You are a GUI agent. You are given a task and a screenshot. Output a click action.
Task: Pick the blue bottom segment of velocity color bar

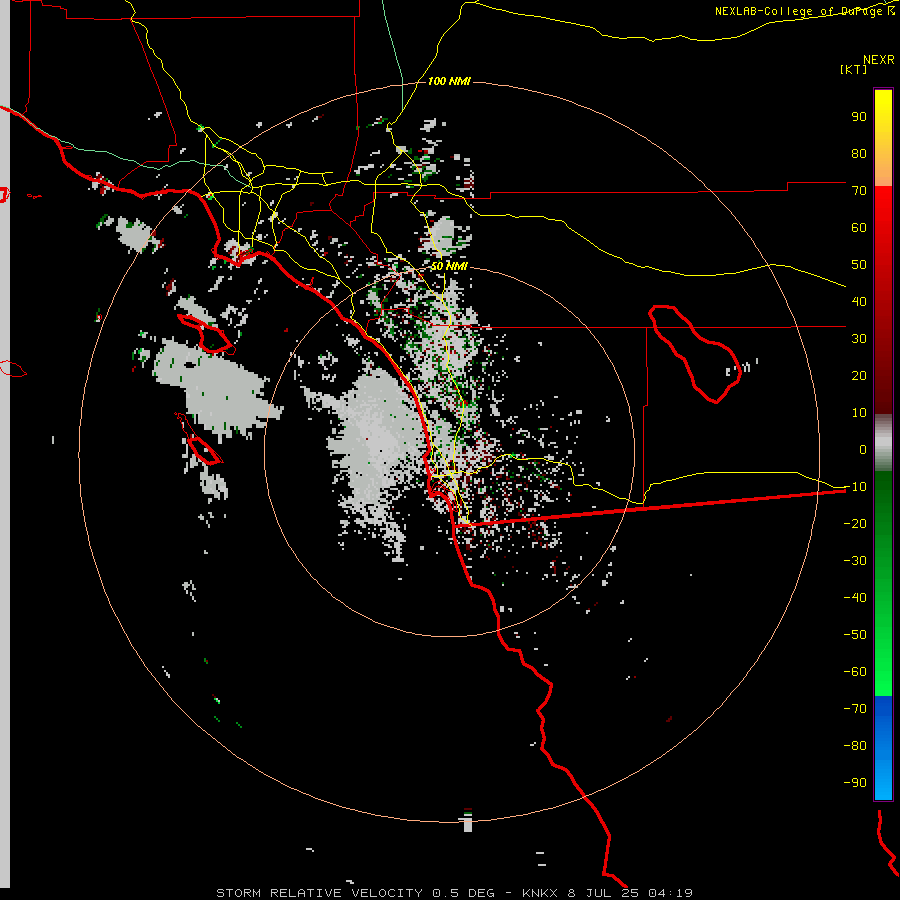click(883, 748)
